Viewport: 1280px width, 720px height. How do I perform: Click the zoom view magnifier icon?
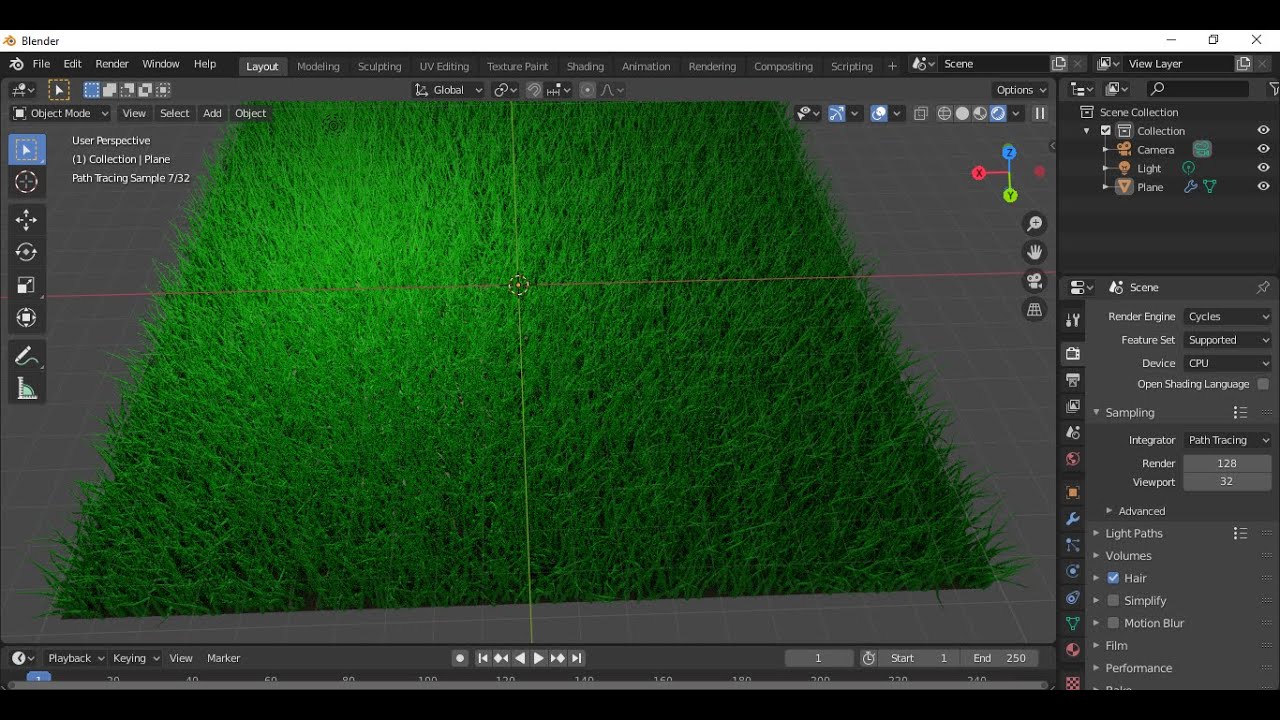(1035, 224)
